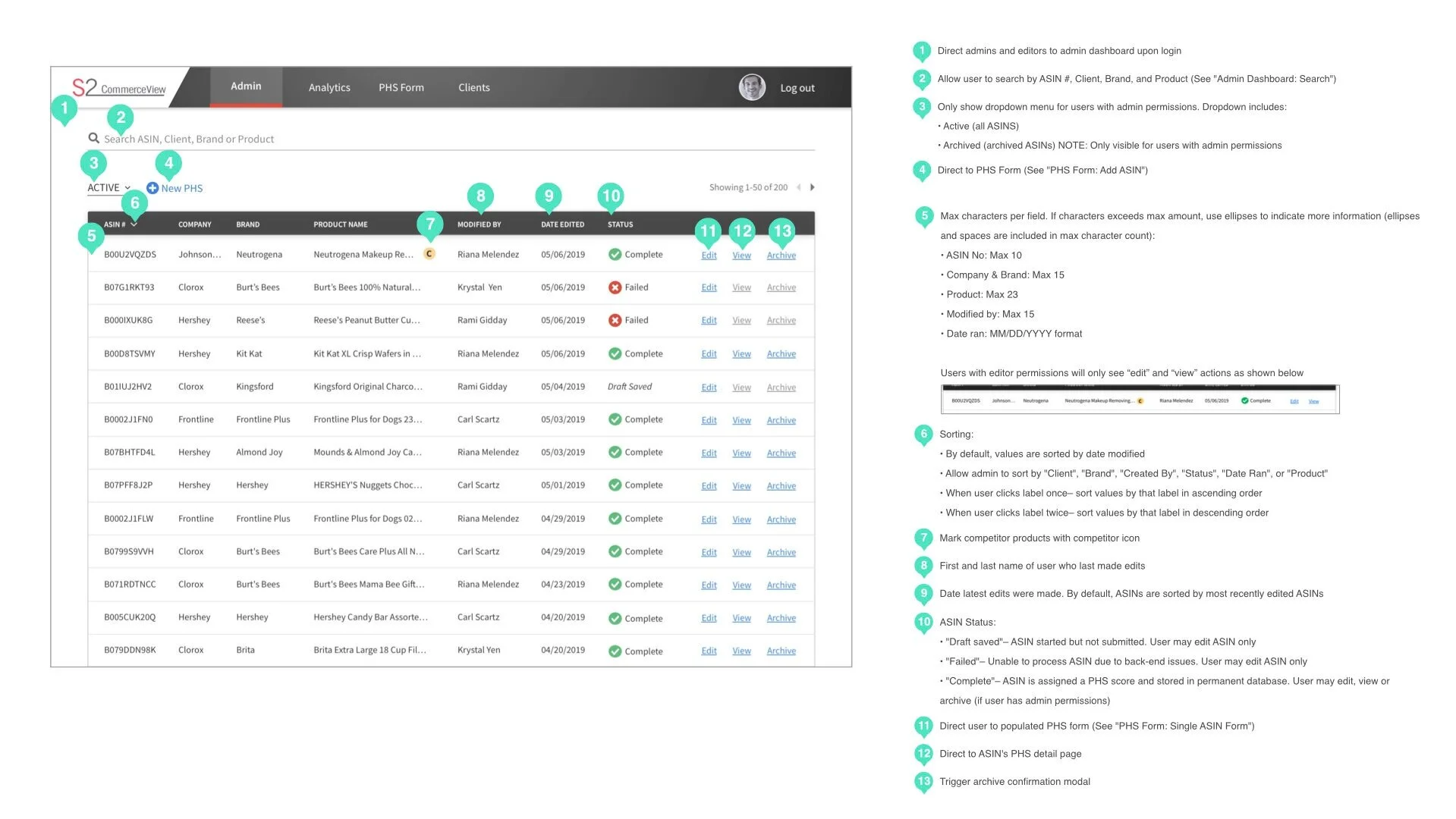Sort by BRAND column header

(x=247, y=224)
